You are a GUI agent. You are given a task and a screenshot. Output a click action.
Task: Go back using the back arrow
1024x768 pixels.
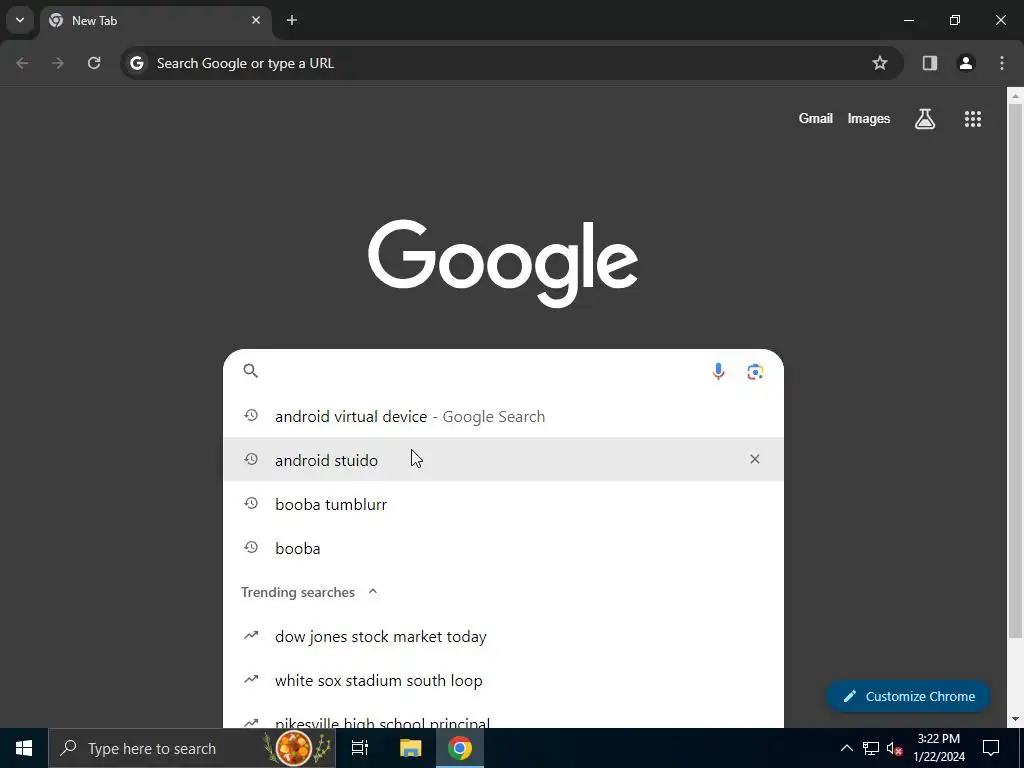pos(22,63)
